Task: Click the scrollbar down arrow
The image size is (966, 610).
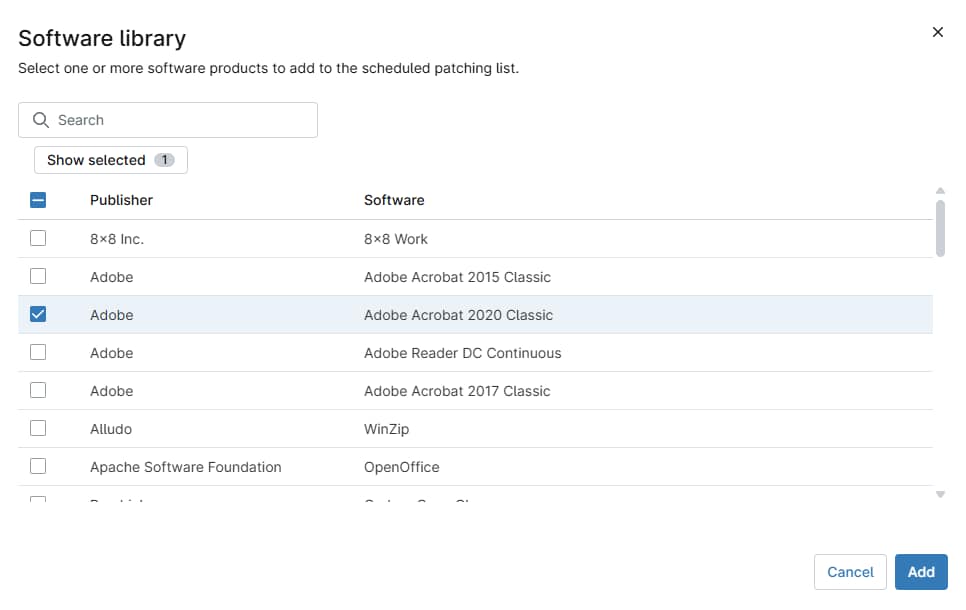Action: (x=939, y=494)
